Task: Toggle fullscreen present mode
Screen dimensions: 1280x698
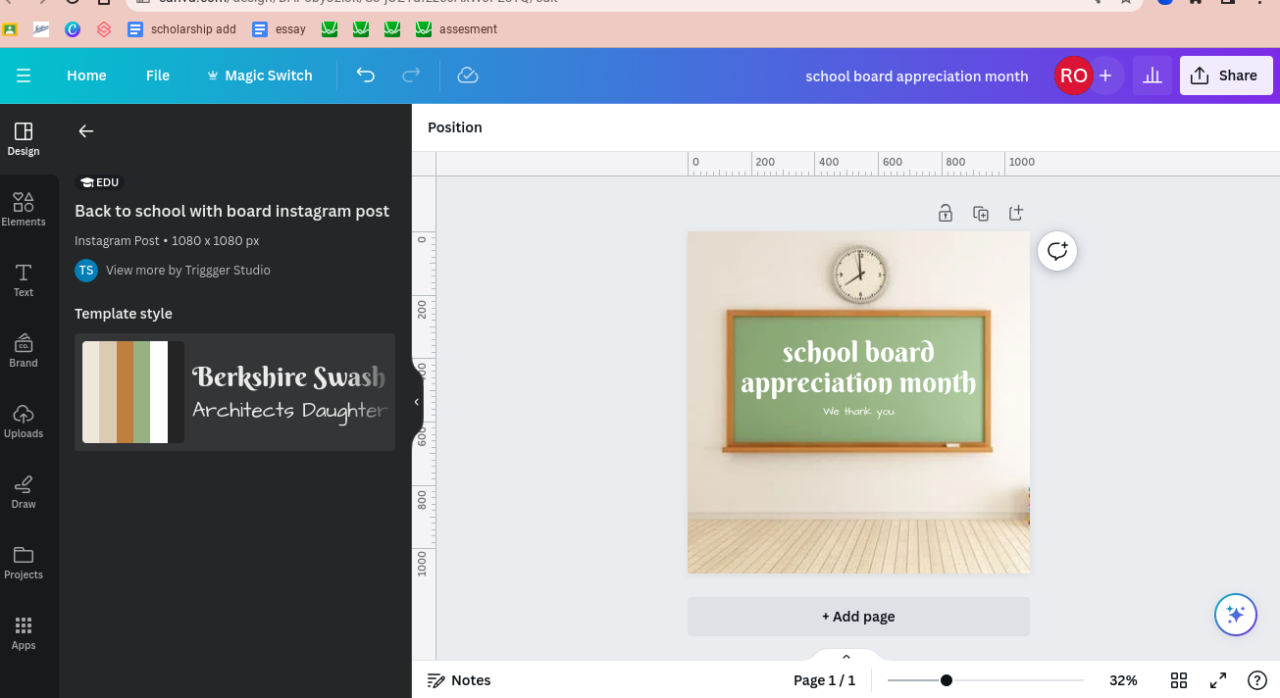Action: point(1218,680)
